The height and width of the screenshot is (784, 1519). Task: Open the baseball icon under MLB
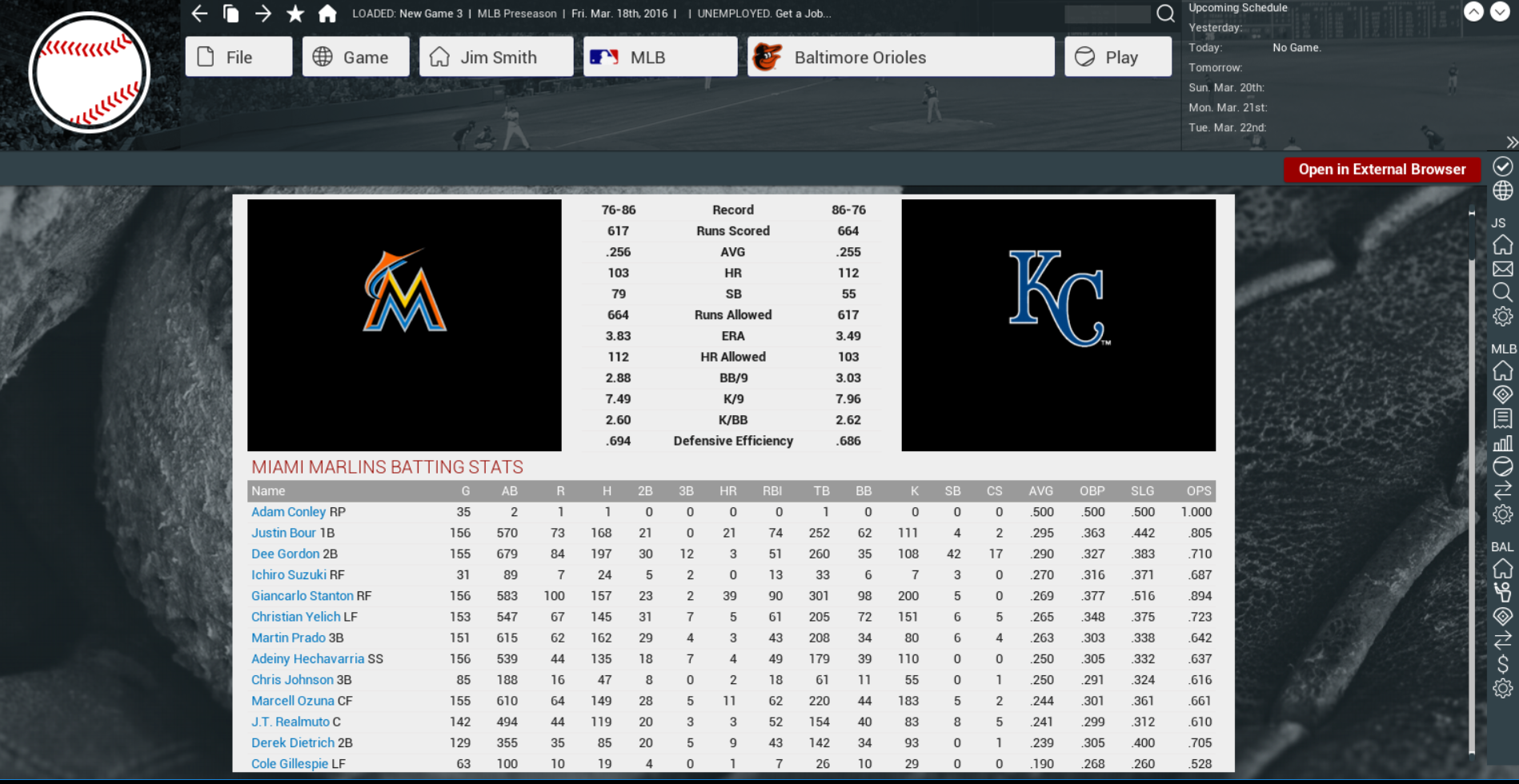[x=1502, y=466]
